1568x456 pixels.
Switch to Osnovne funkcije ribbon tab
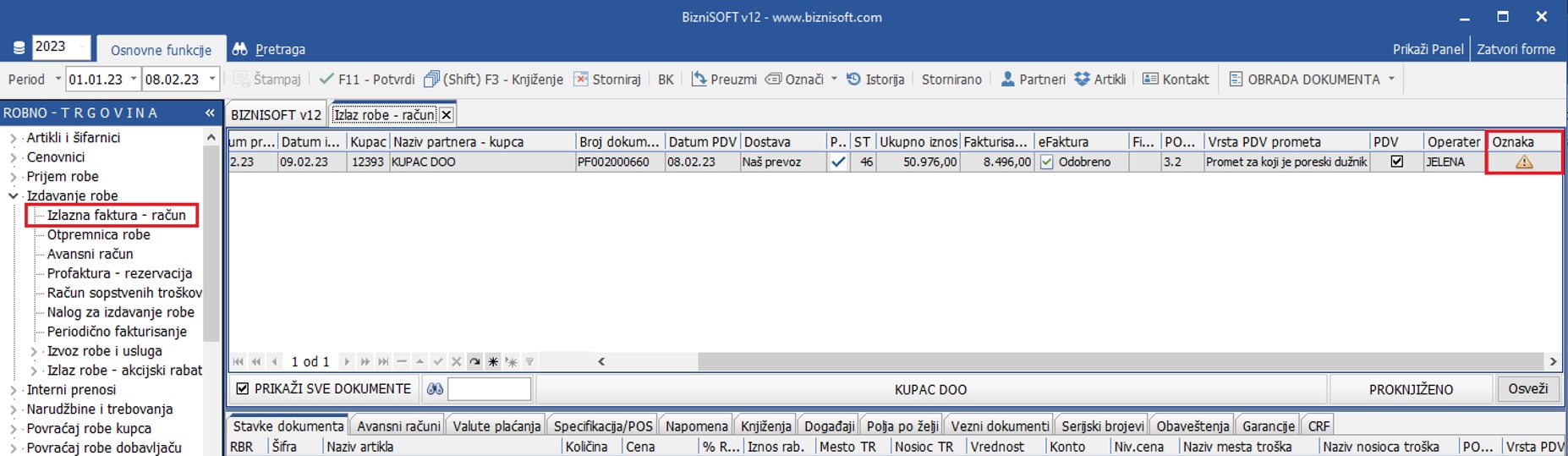161,50
